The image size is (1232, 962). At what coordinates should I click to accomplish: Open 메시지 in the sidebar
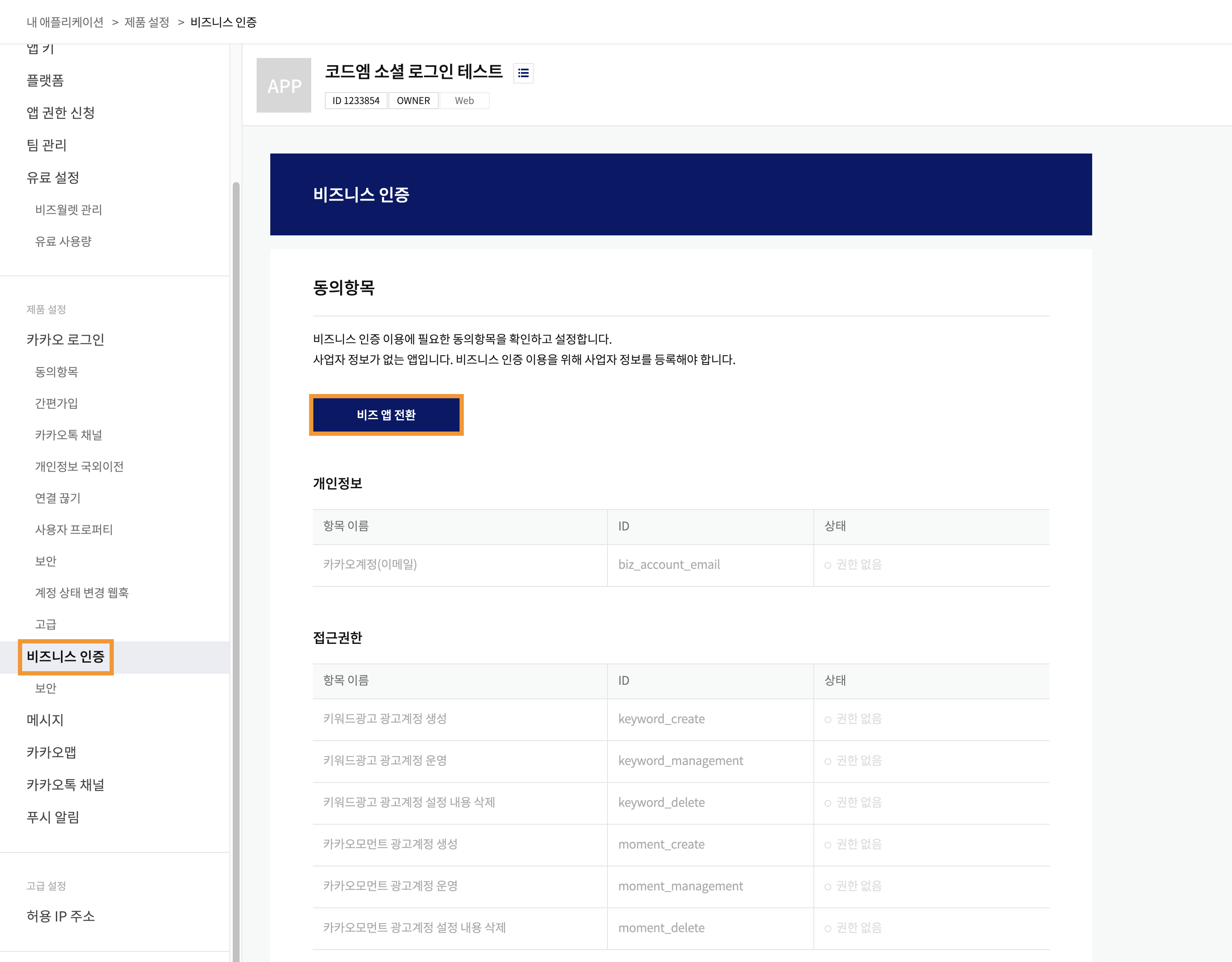pyautogui.click(x=45, y=721)
